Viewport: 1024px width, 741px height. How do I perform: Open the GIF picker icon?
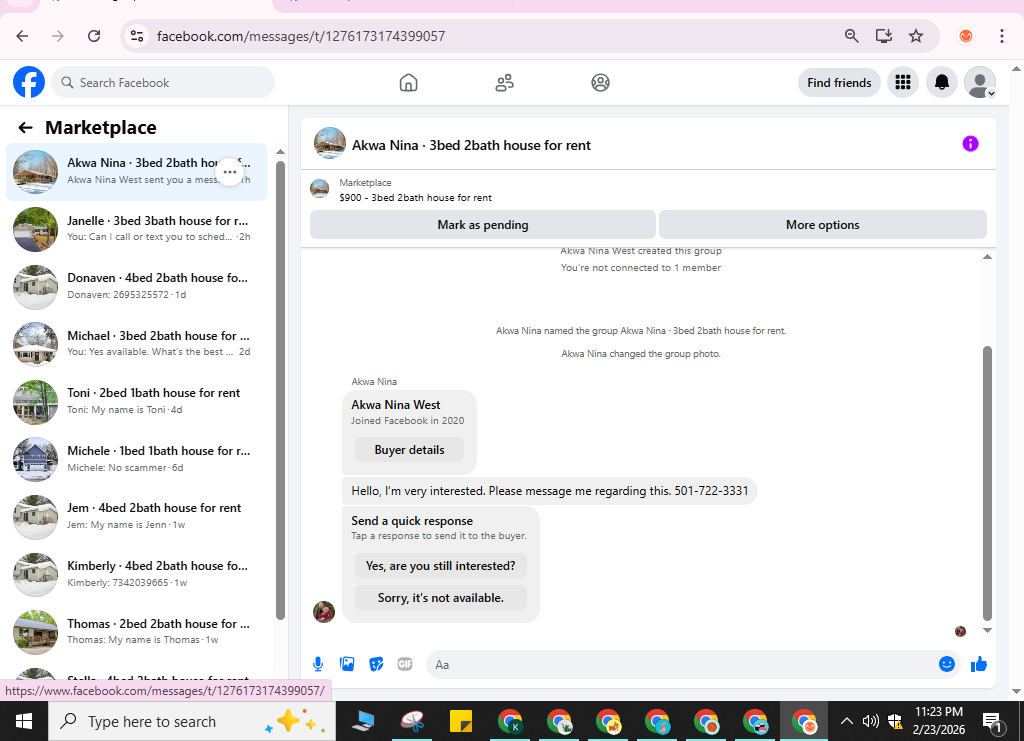(405, 664)
